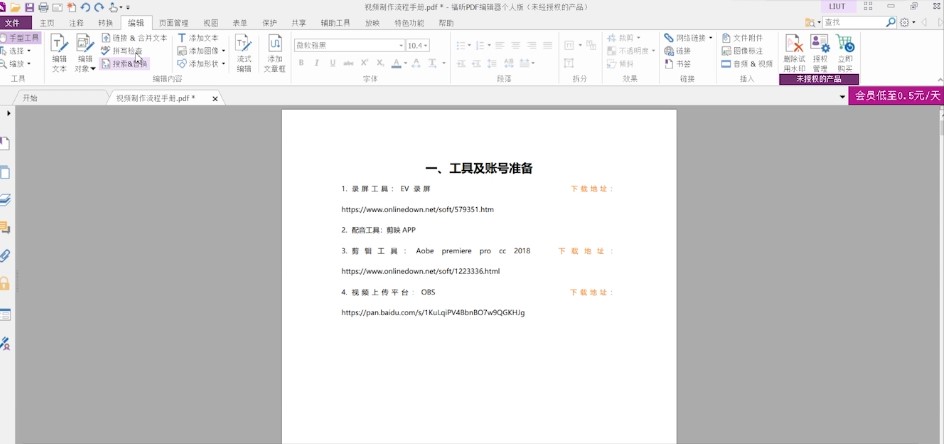Justify paragraph text
The image size is (944, 444).
547,45
